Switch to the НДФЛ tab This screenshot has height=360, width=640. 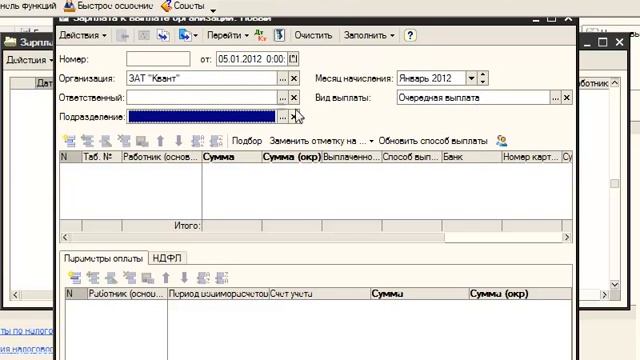point(167,258)
